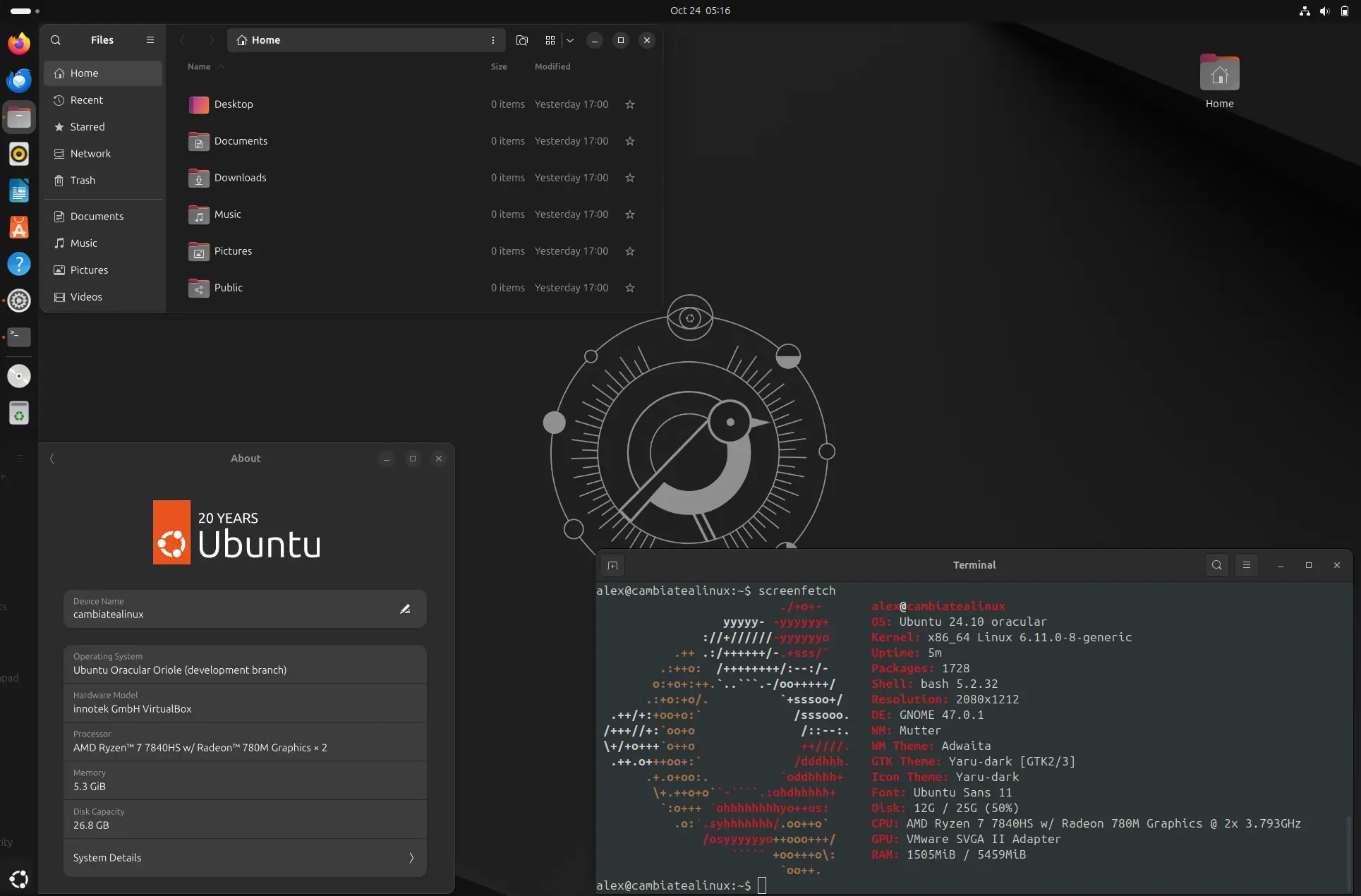Click the Operating System row in About
Image resolution: width=1361 pixels, height=896 pixels.
coord(245,664)
